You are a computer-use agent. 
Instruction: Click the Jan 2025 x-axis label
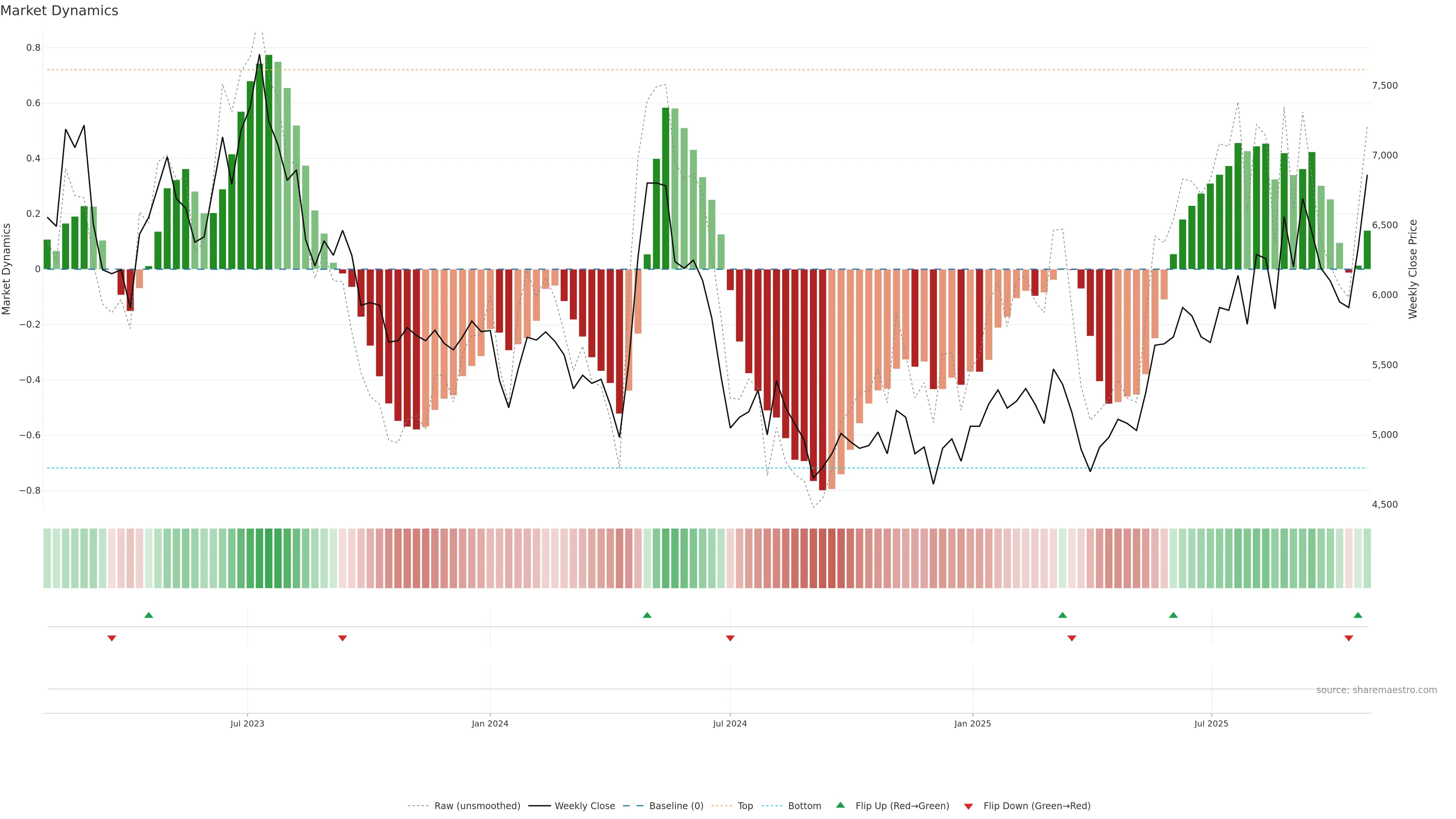point(972,723)
